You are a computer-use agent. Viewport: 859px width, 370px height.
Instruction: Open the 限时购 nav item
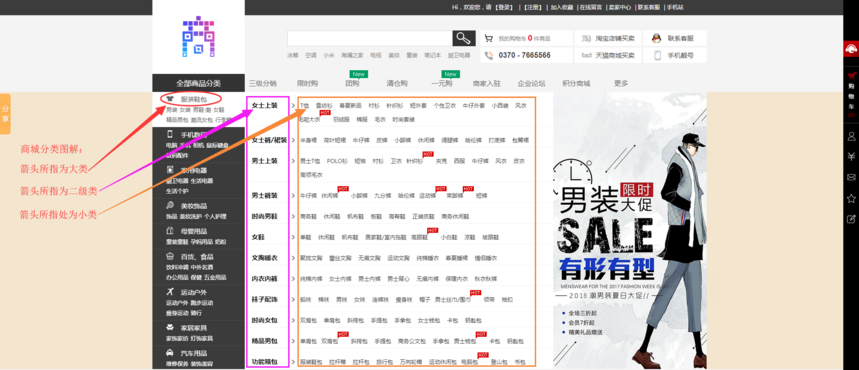307,84
